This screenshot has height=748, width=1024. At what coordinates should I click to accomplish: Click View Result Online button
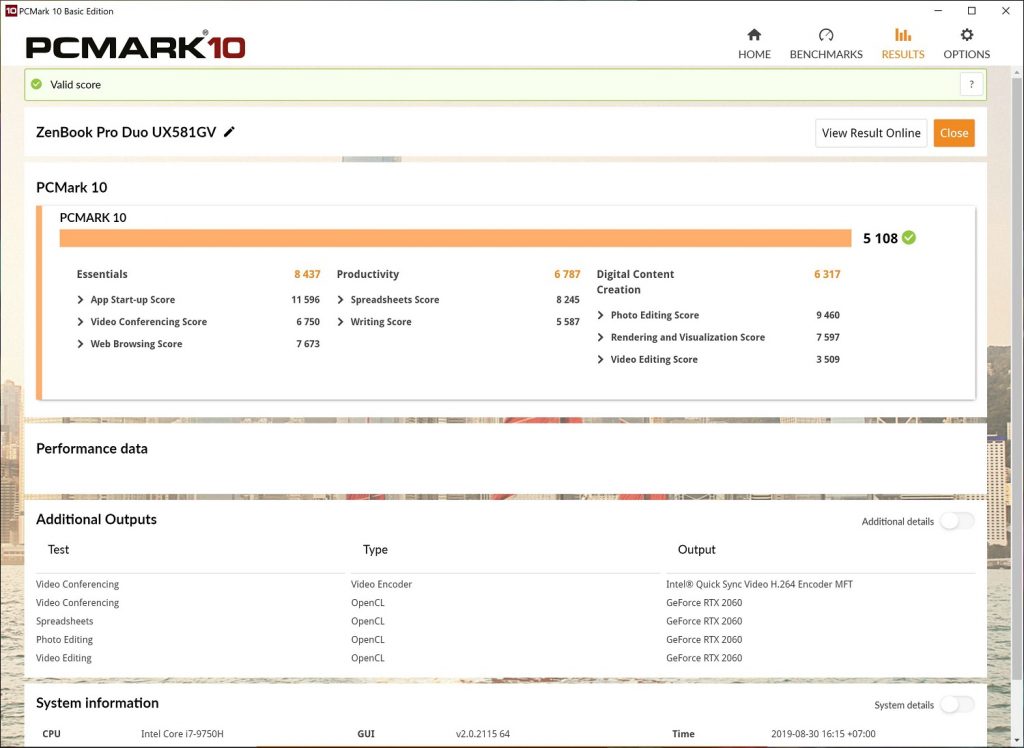click(871, 133)
